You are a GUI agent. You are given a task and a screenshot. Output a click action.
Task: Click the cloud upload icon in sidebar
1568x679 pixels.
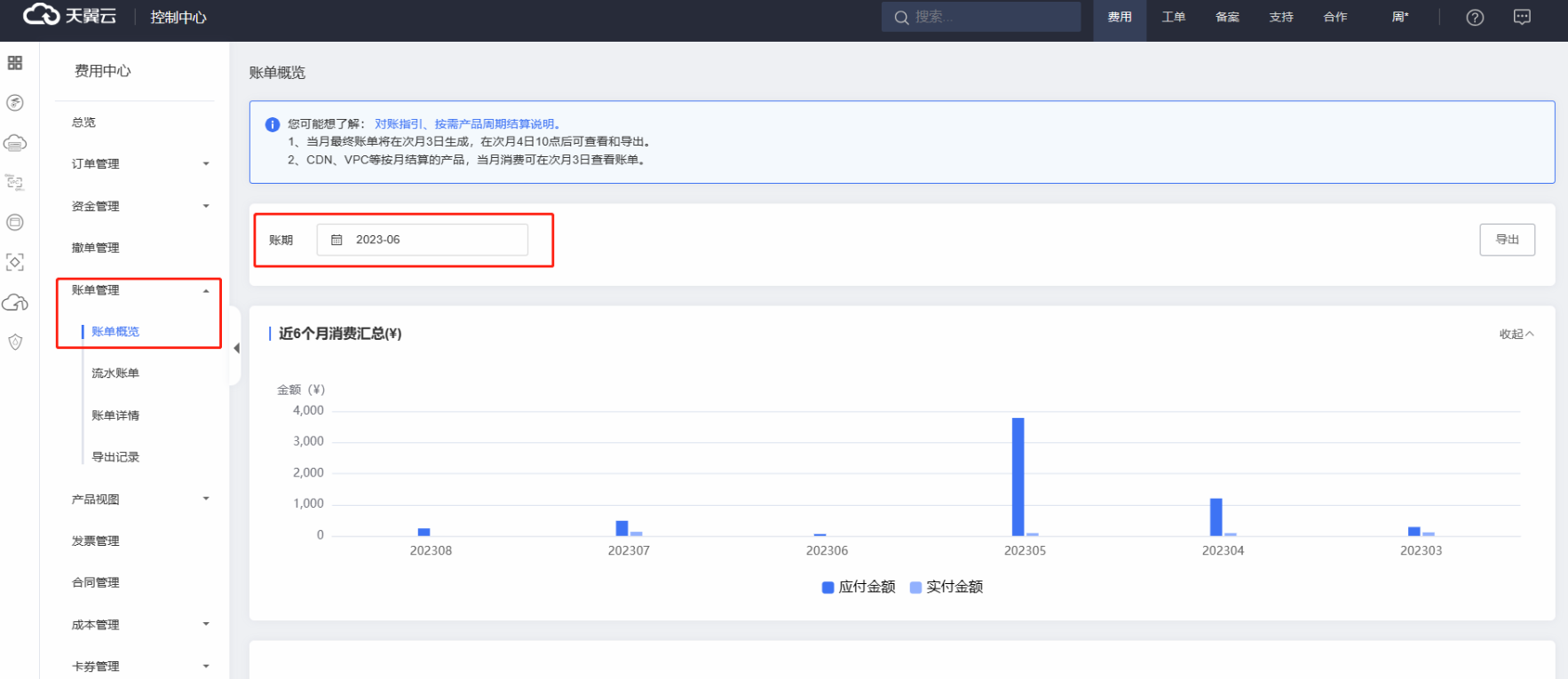click(x=15, y=303)
